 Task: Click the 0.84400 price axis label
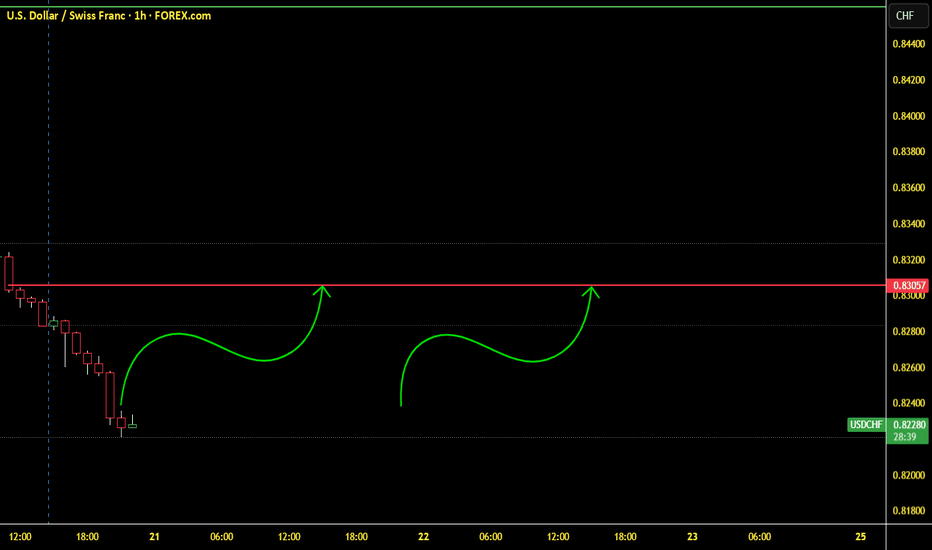tap(909, 44)
